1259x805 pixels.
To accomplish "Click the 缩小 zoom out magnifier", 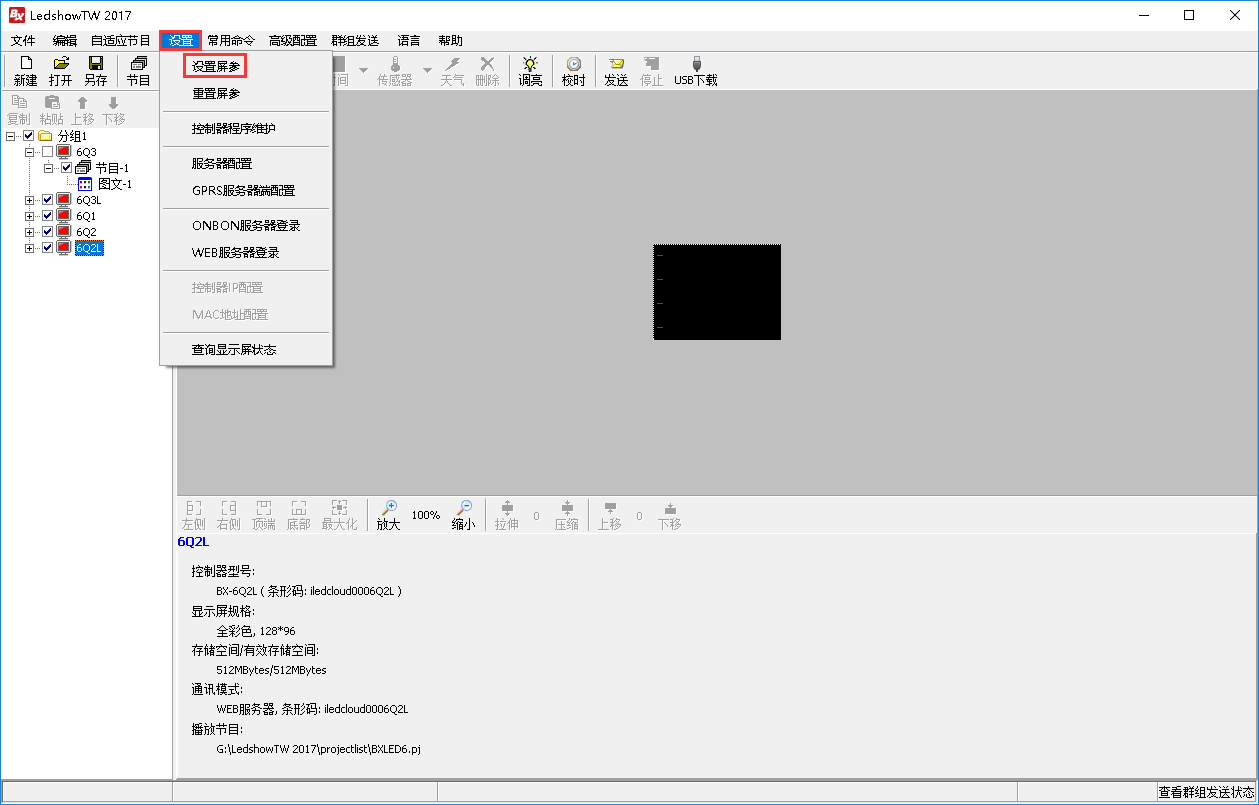I will click(x=463, y=508).
